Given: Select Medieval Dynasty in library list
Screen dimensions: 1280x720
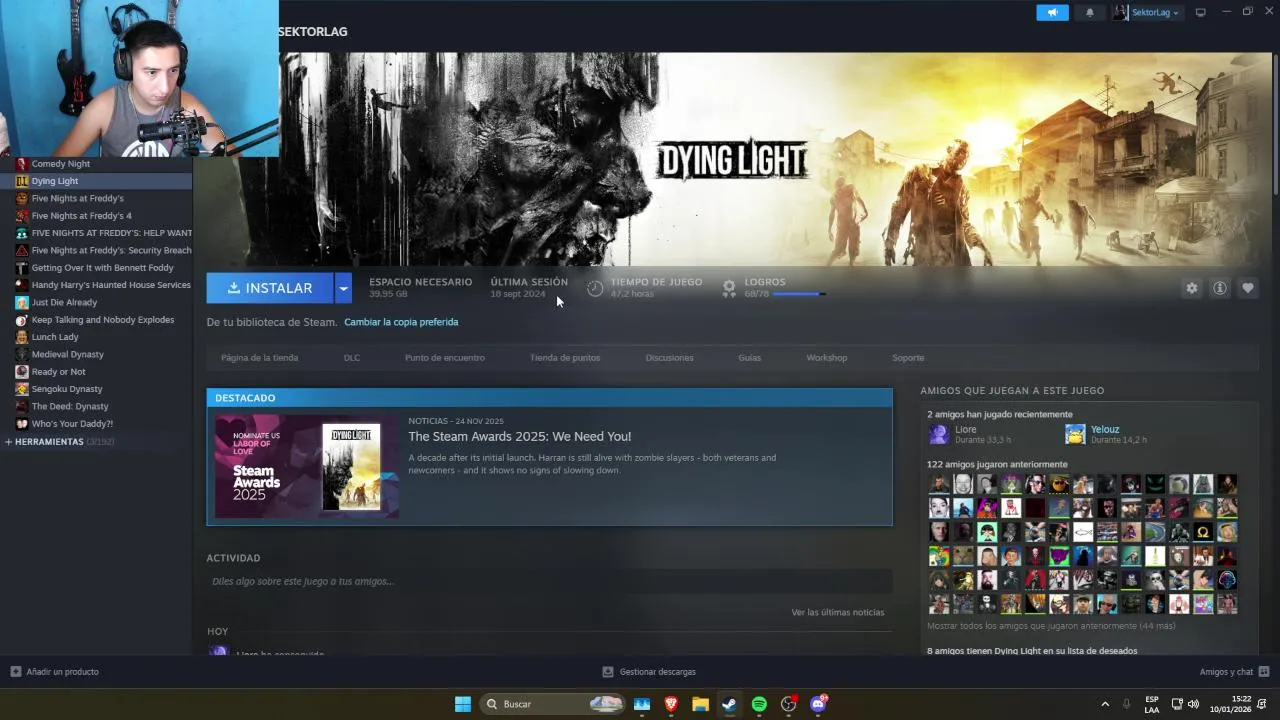Looking at the screenshot, I should click(96, 354).
